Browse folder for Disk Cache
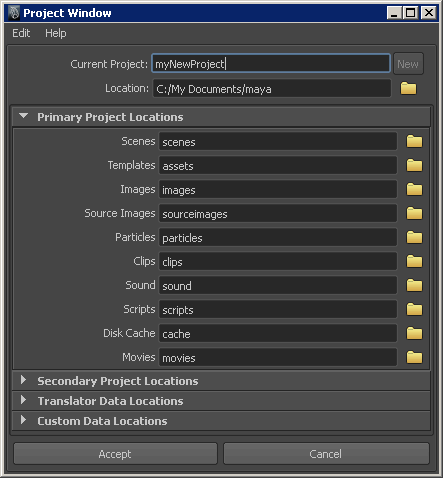Viewport: 443px width, 478px height. (414, 333)
